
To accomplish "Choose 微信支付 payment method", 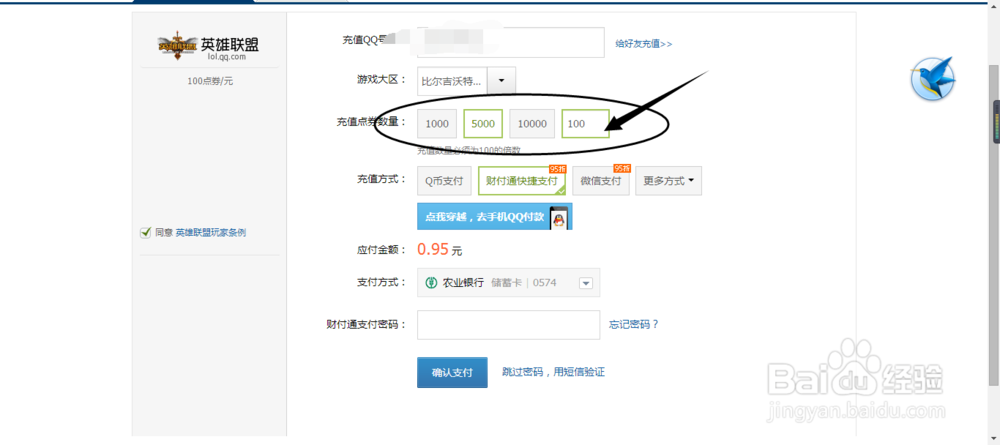I will pyautogui.click(x=601, y=181).
